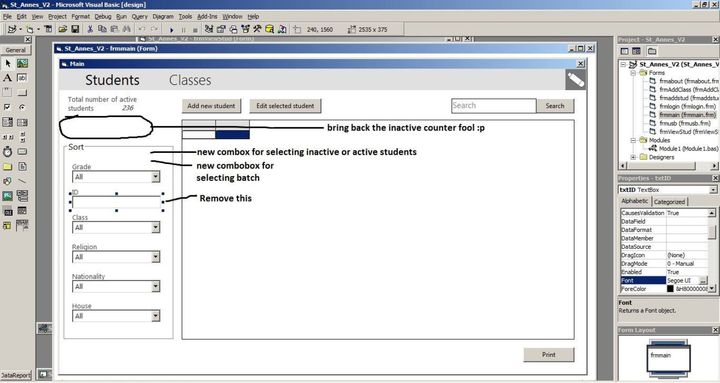
Task: Select the Frame control in the toolbox
Action: click(x=7, y=93)
